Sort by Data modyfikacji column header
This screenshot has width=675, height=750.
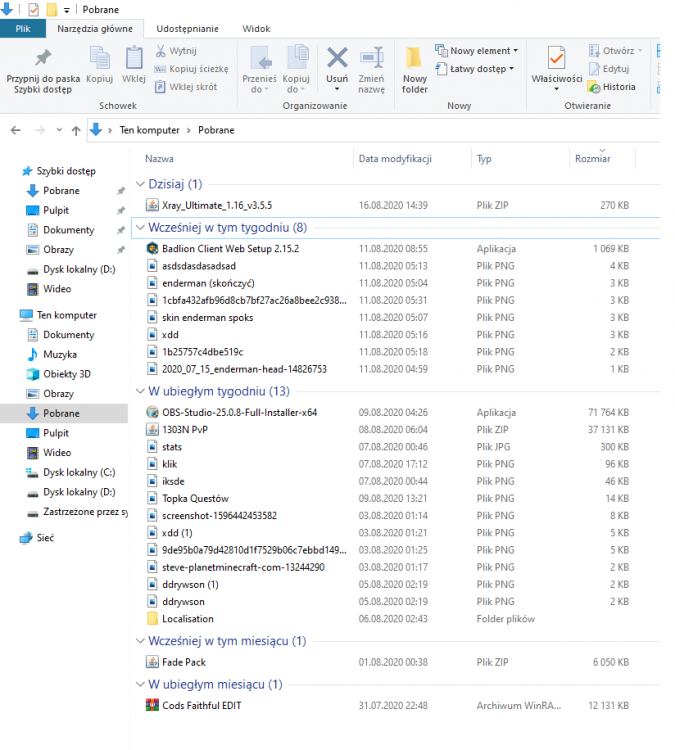(x=395, y=159)
